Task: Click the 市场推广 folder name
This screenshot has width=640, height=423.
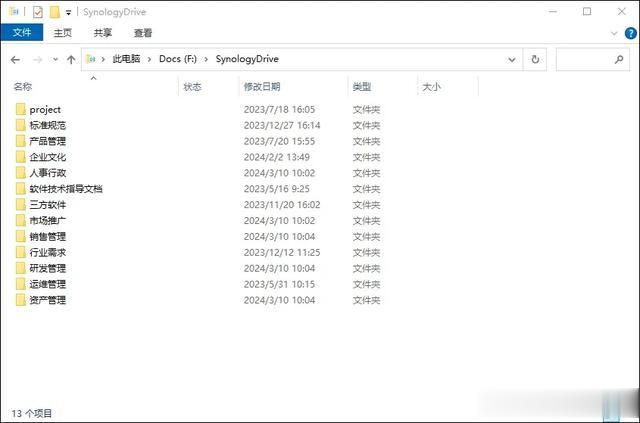Action: (47, 221)
